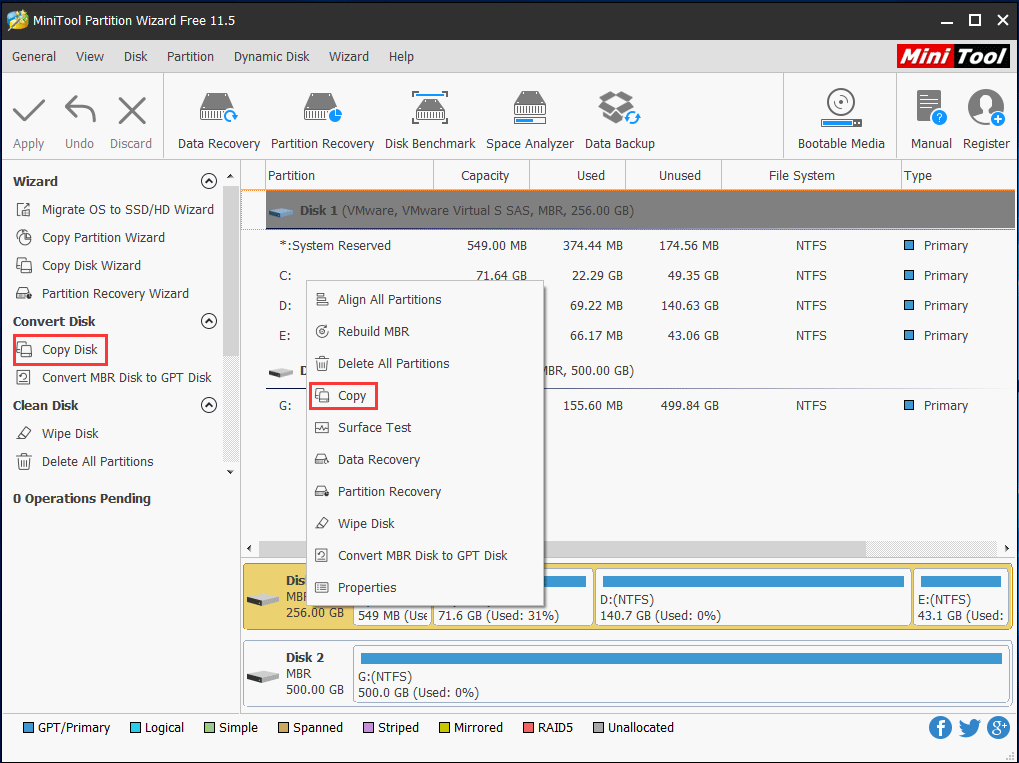
Task: Share on Twitter via the footer icon
Action: pos(969,727)
